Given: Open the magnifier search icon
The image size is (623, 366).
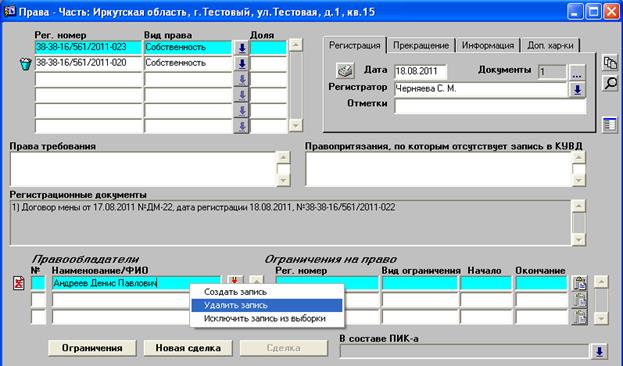Looking at the screenshot, I should [610, 83].
